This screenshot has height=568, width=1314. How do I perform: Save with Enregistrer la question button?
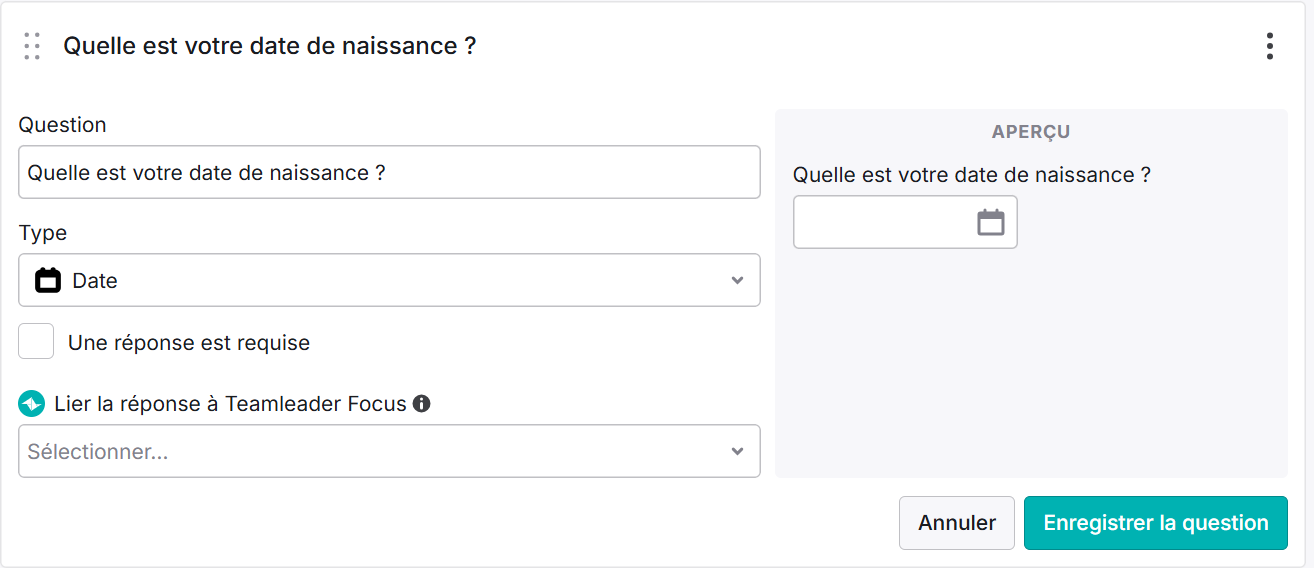pos(1156,523)
